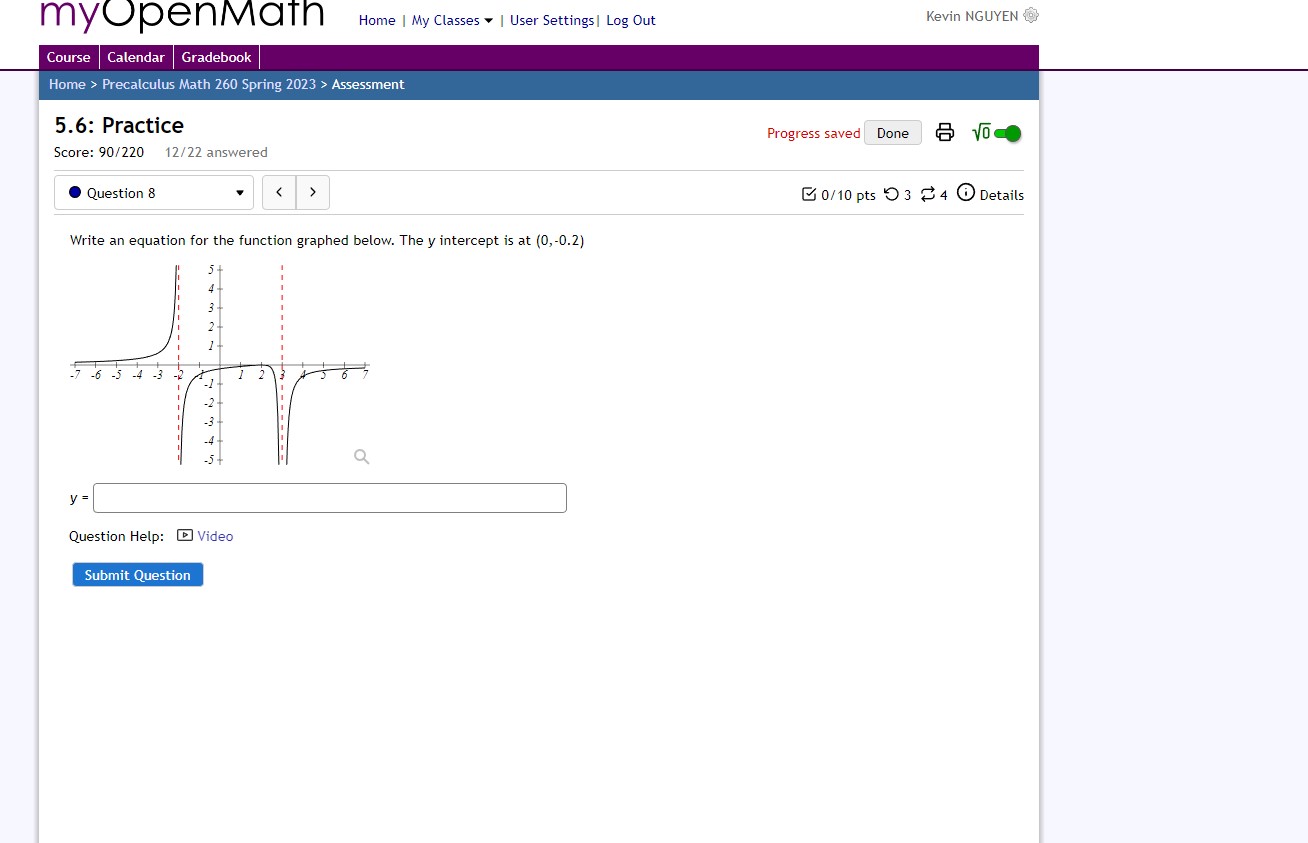Toggle the square root equation display switch
The width and height of the screenshot is (1308, 843).
coord(1008,132)
